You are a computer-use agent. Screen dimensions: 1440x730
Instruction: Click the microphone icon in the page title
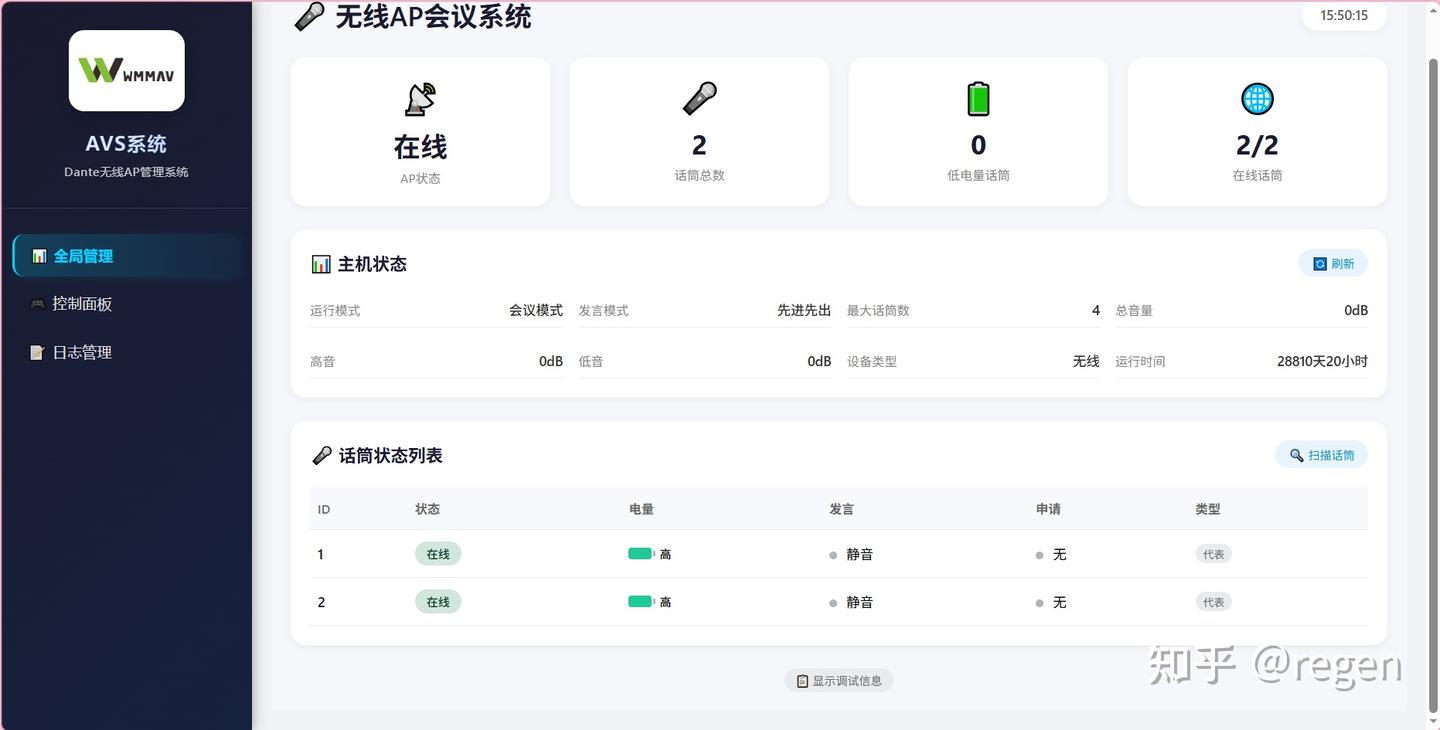pyautogui.click(x=310, y=17)
